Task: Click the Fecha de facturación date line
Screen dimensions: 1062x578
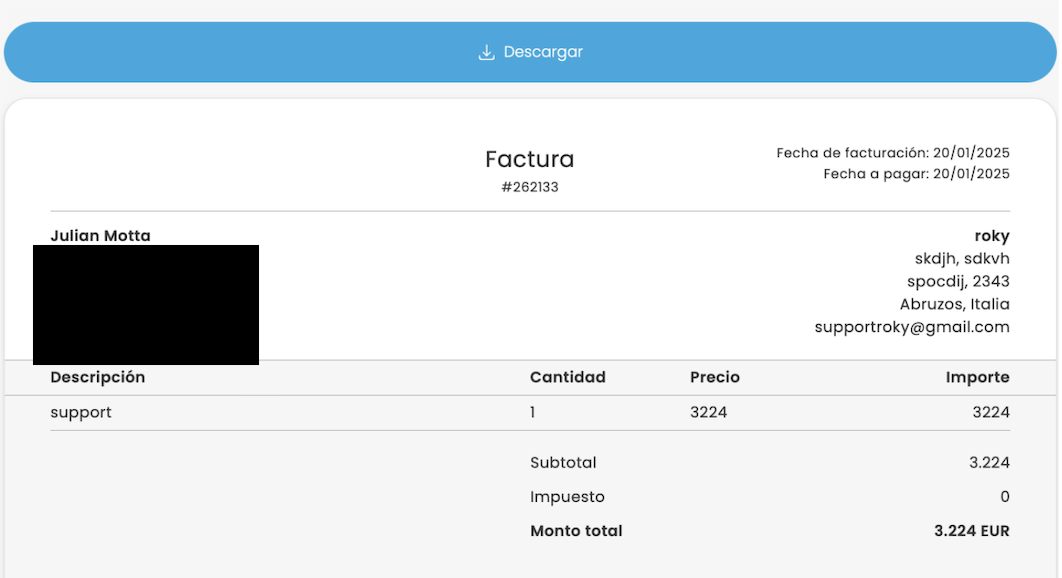Action: 892,153
